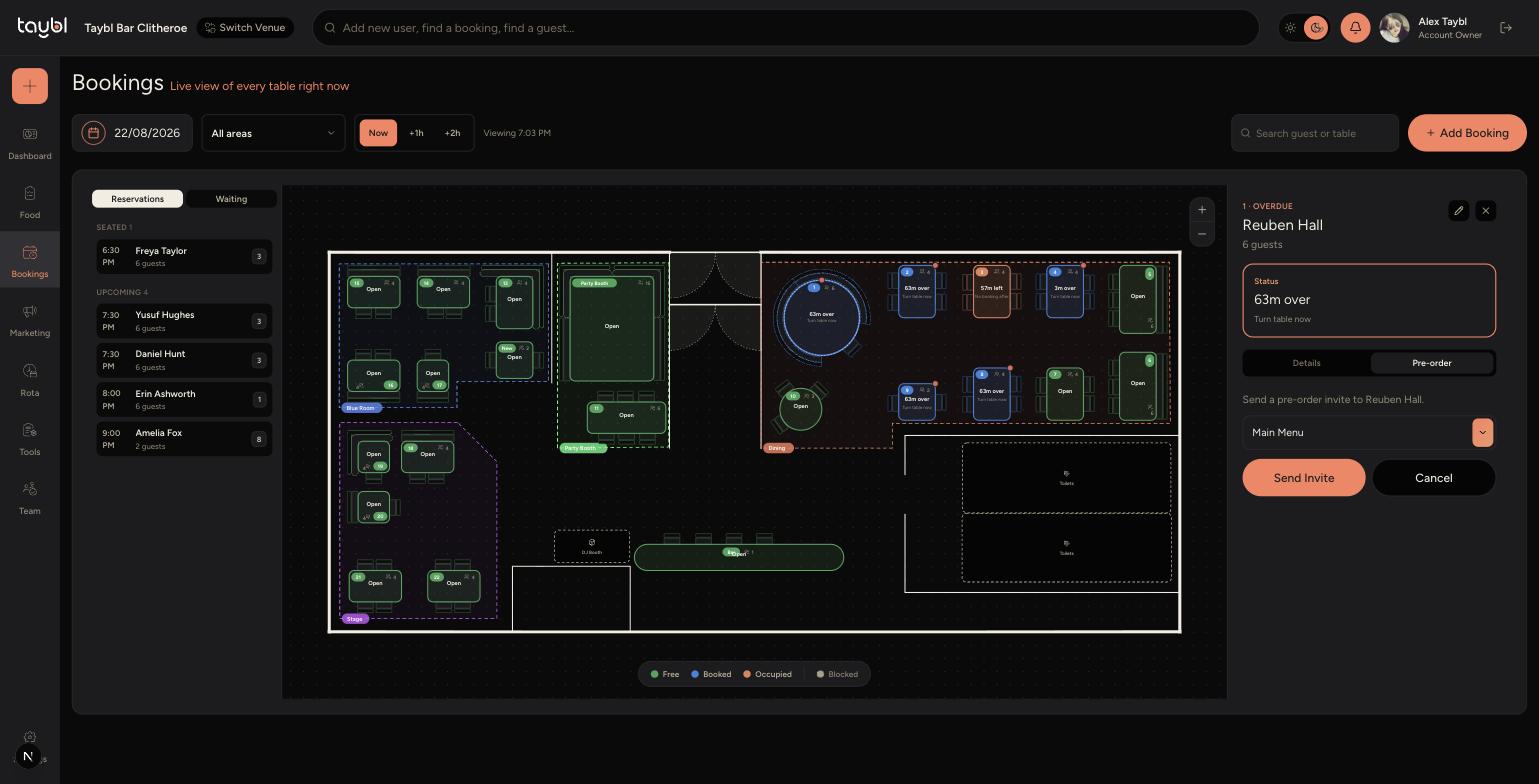The image size is (1539, 784).
Task: Select the large open Party Booth table
Action: click(612, 329)
